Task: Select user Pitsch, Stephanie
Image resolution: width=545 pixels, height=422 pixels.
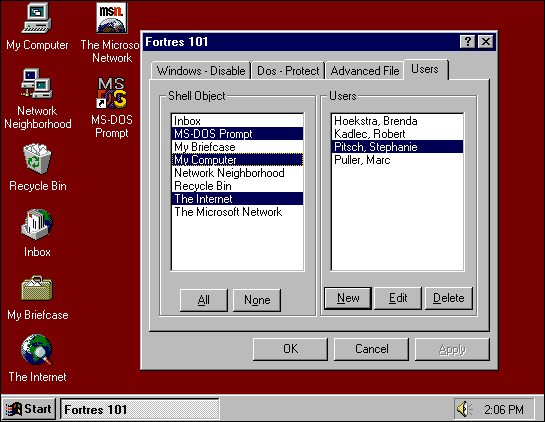Action: pyautogui.click(x=397, y=147)
